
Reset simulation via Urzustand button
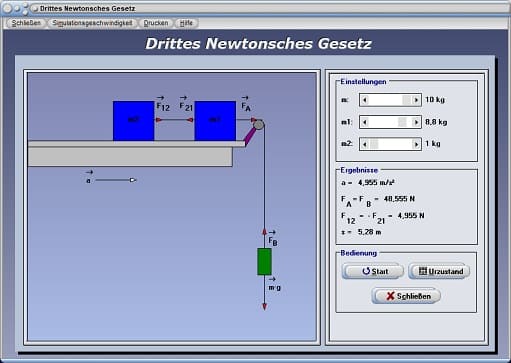pyautogui.click(x=439, y=271)
